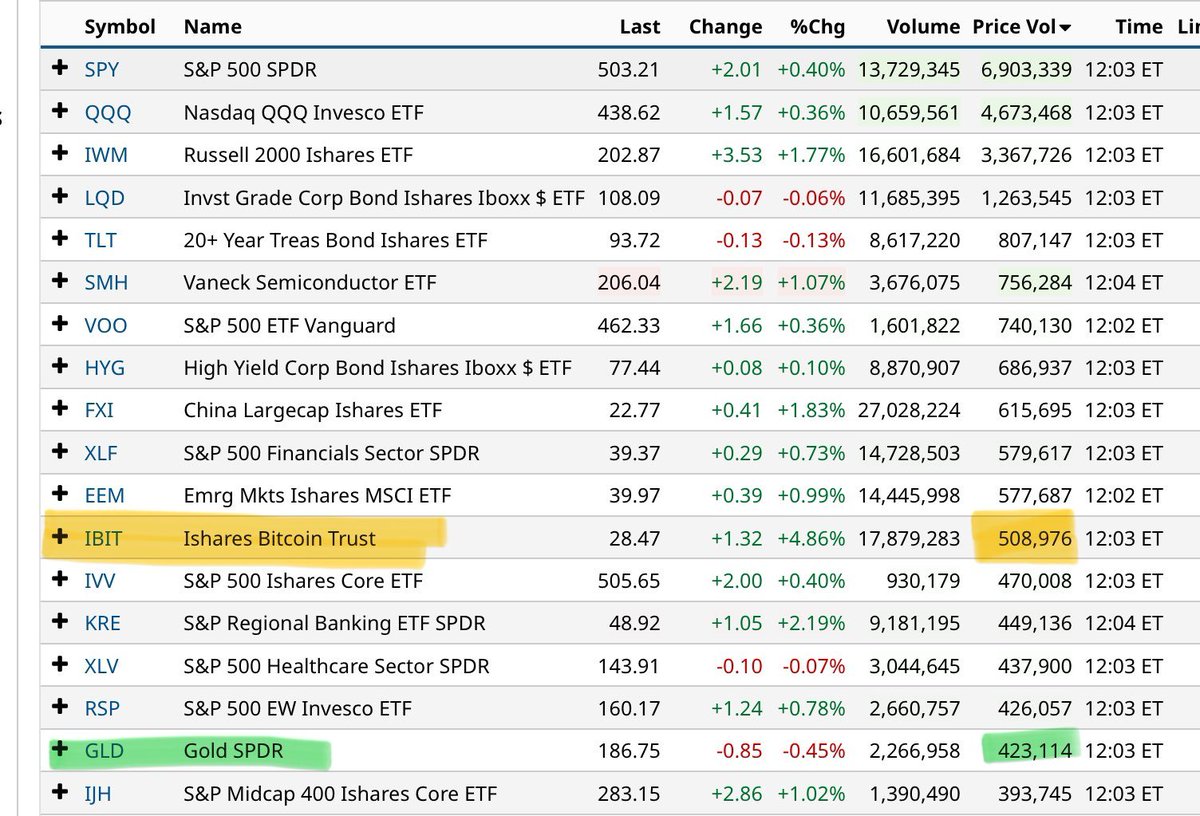Expand the SPY row plus icon
This screenshot has height=816, width=1200.
60,68
